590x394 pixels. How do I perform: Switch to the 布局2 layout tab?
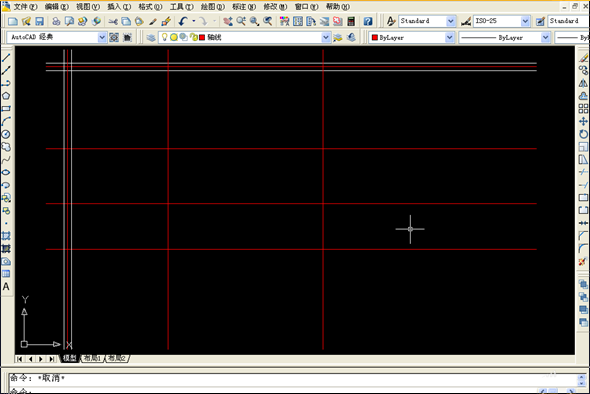pyautogui.click(x=117, y=358)
